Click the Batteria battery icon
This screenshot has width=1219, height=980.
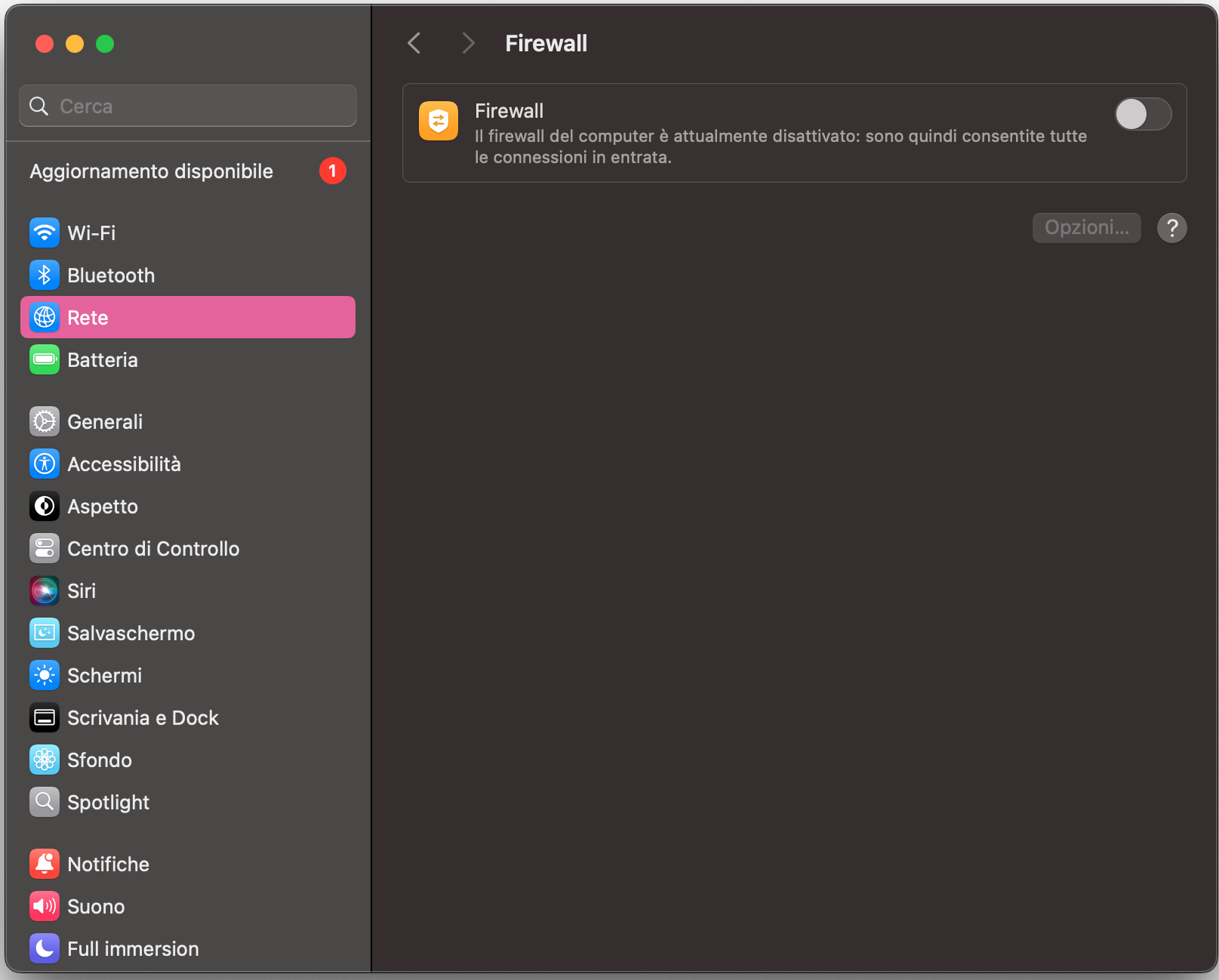(x=45, y=359)
